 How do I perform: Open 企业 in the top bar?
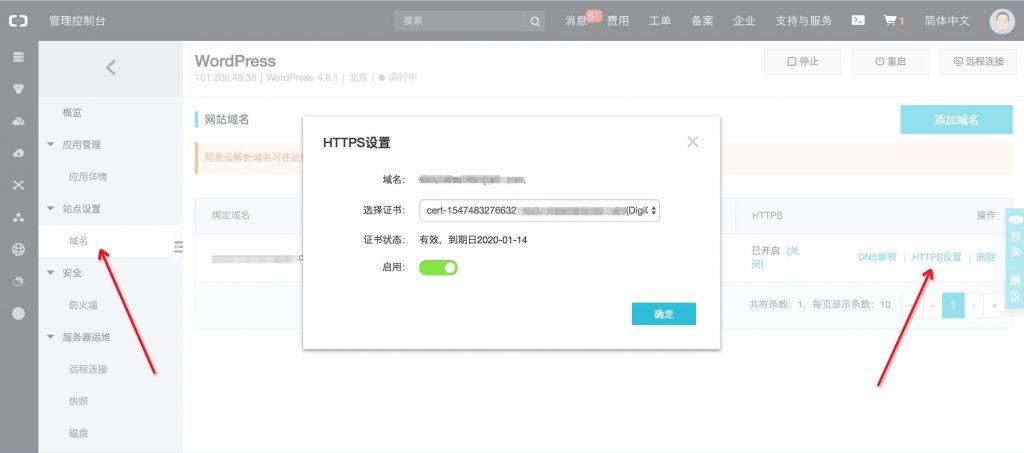point(744,21)
